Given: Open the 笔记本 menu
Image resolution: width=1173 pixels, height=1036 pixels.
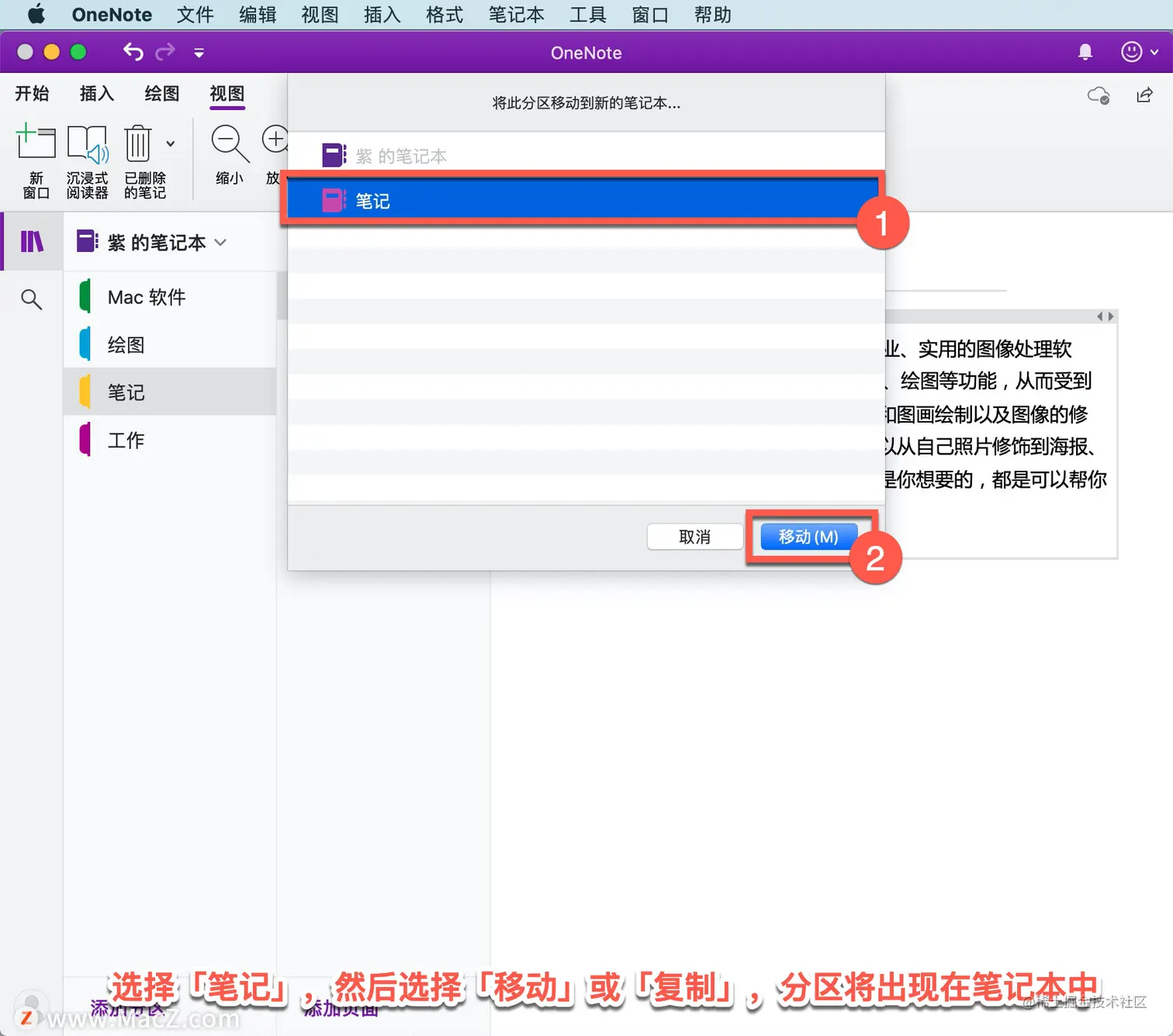Looking at the screenshot, I should pos(516,14).
